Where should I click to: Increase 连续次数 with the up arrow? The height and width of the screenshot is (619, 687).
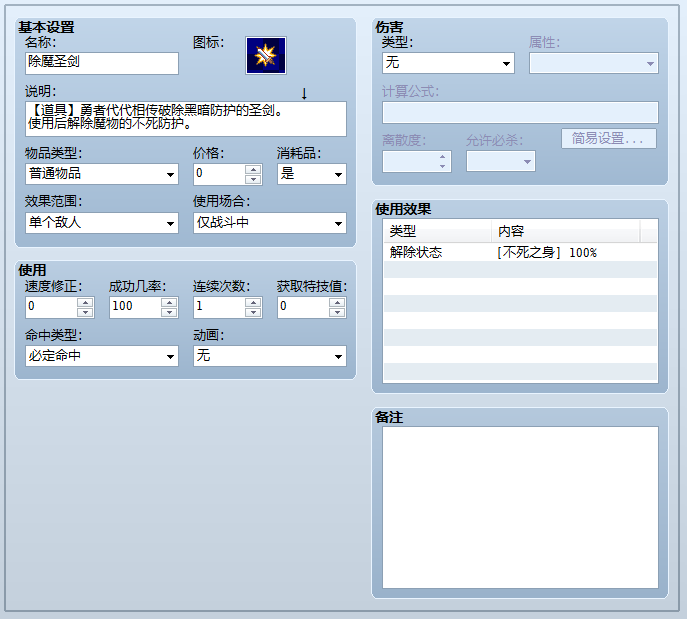click(x=253, y=303)
